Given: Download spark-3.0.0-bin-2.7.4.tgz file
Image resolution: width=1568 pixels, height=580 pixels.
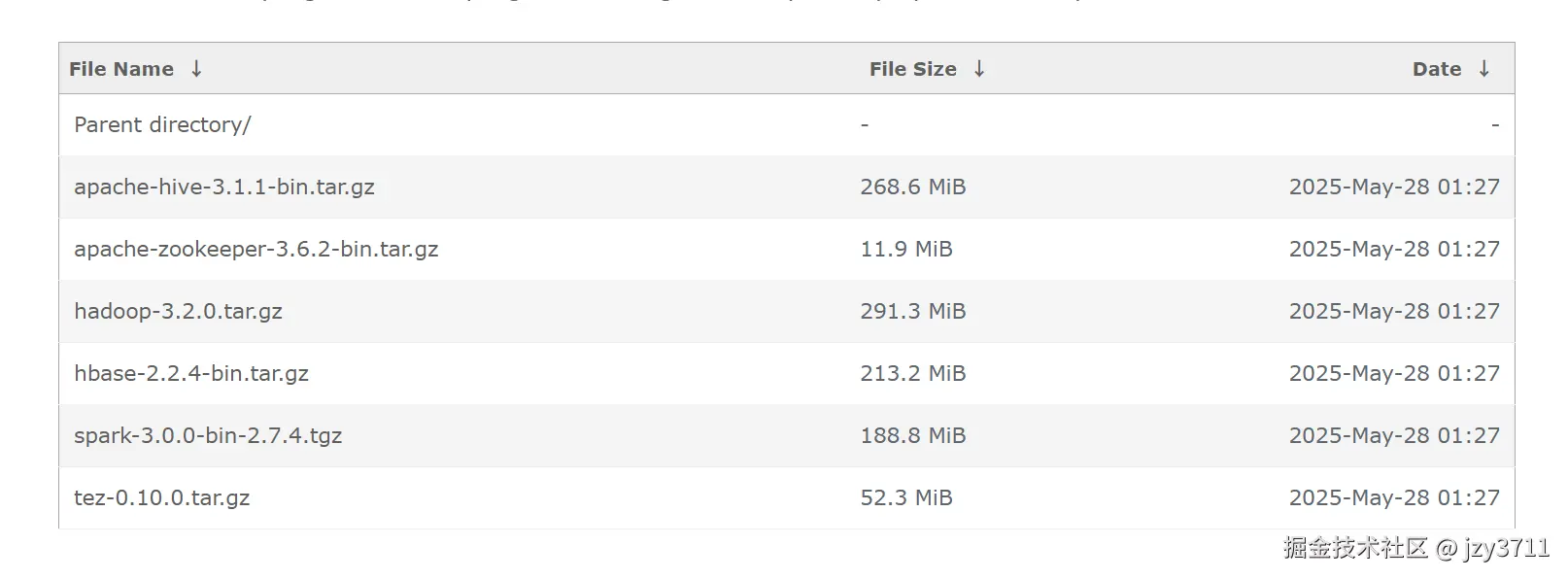Looking at the screenshot, I should point(208,436).
